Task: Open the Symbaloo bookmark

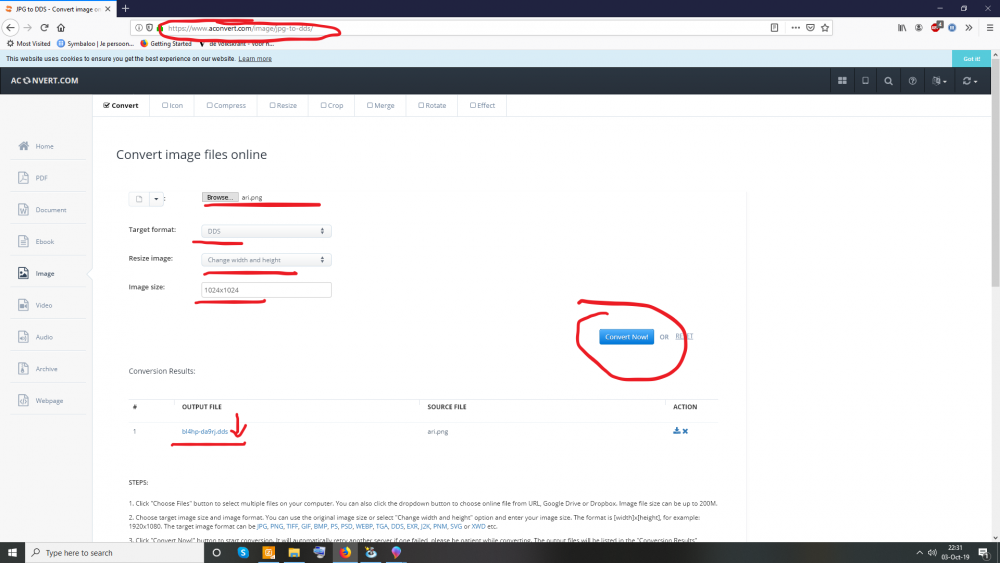Action: [x=96, y=44]
